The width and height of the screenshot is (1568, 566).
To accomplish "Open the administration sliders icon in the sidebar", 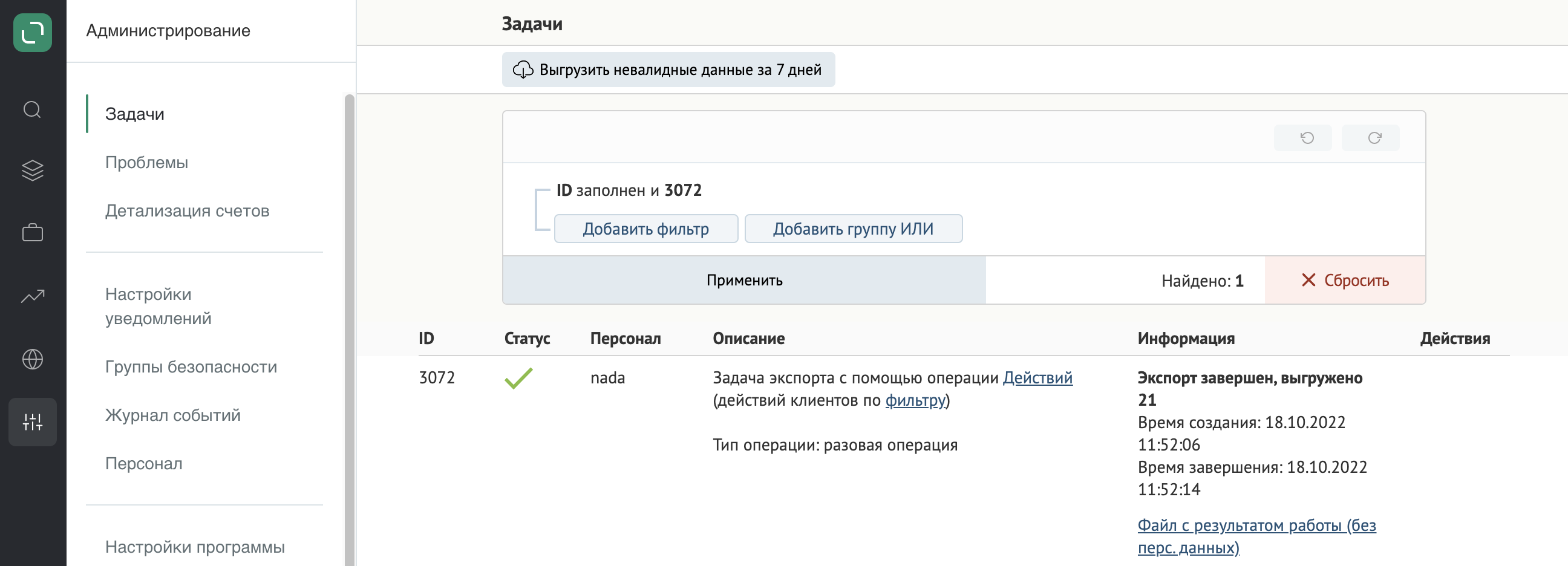I will [x=32, y=421].
